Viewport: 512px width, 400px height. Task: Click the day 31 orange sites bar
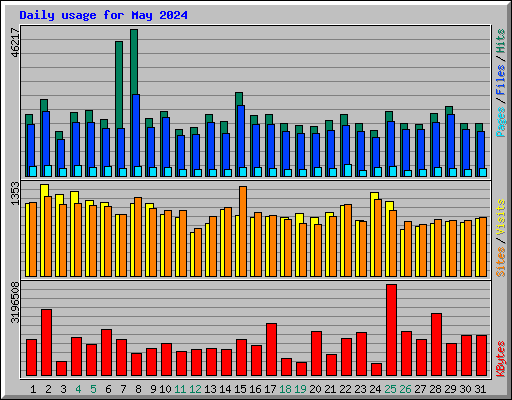(483, 247)
